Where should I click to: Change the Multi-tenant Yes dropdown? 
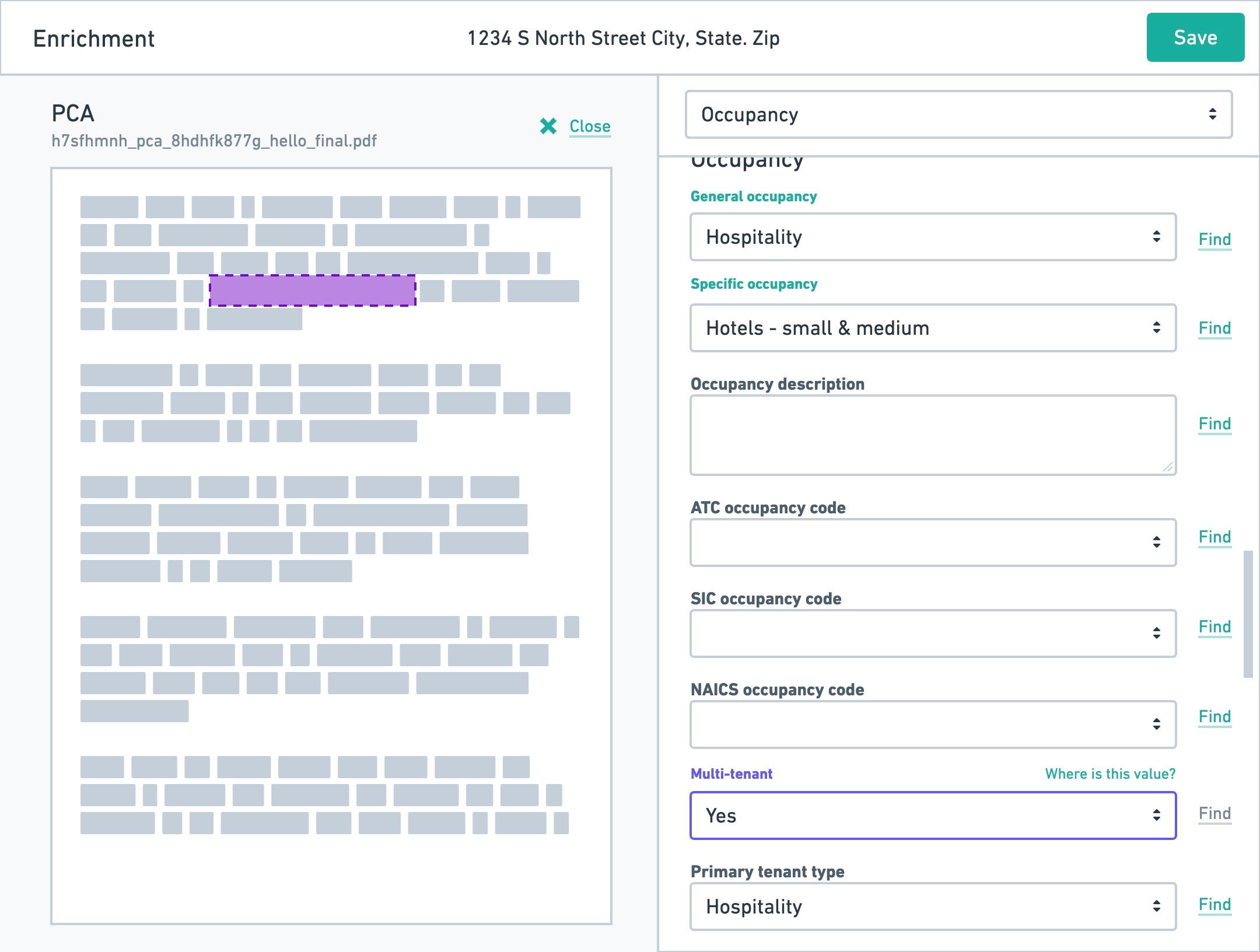[932, 815]
